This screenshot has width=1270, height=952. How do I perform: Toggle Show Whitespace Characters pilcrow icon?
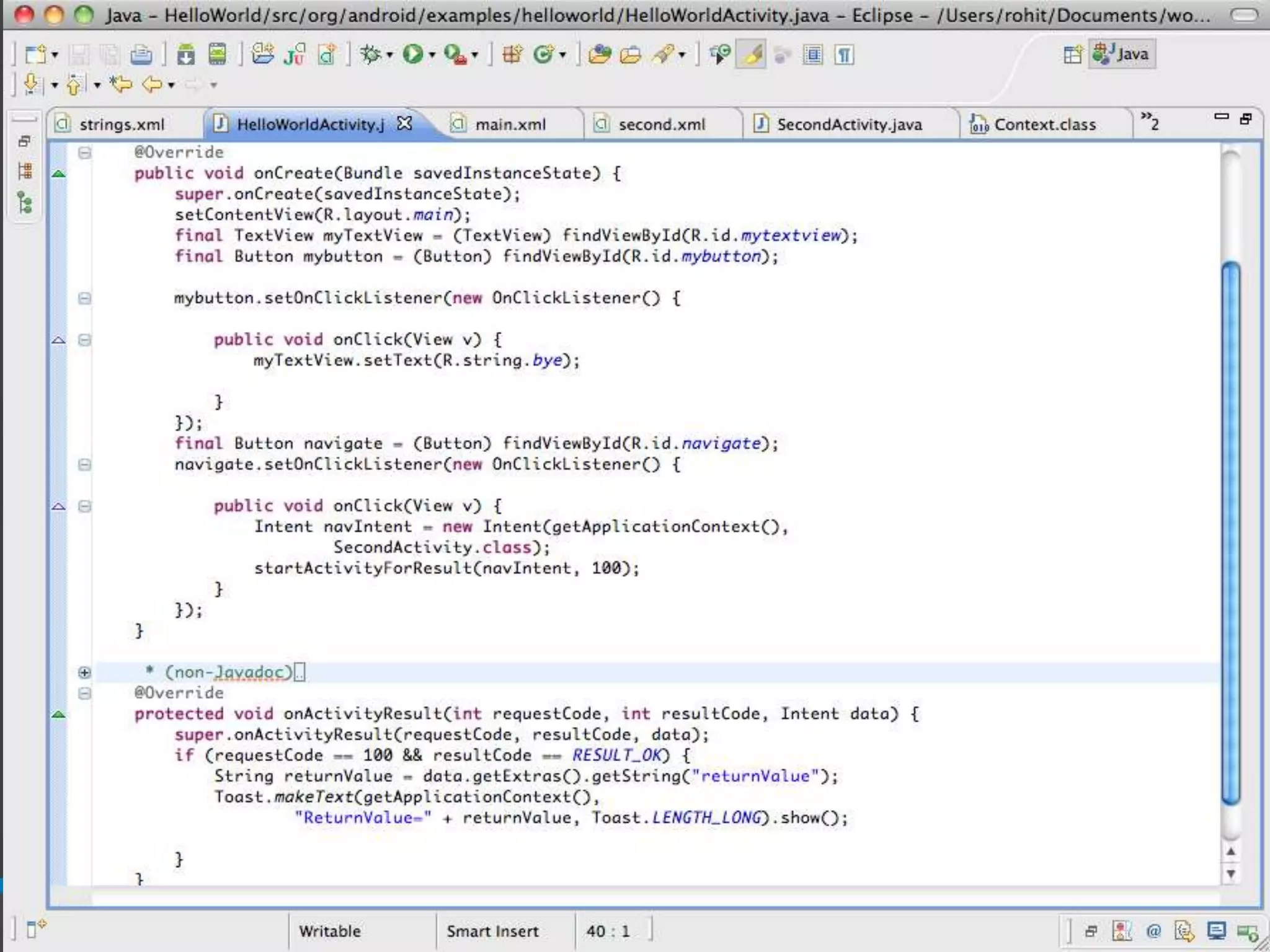tap(844, 55)
